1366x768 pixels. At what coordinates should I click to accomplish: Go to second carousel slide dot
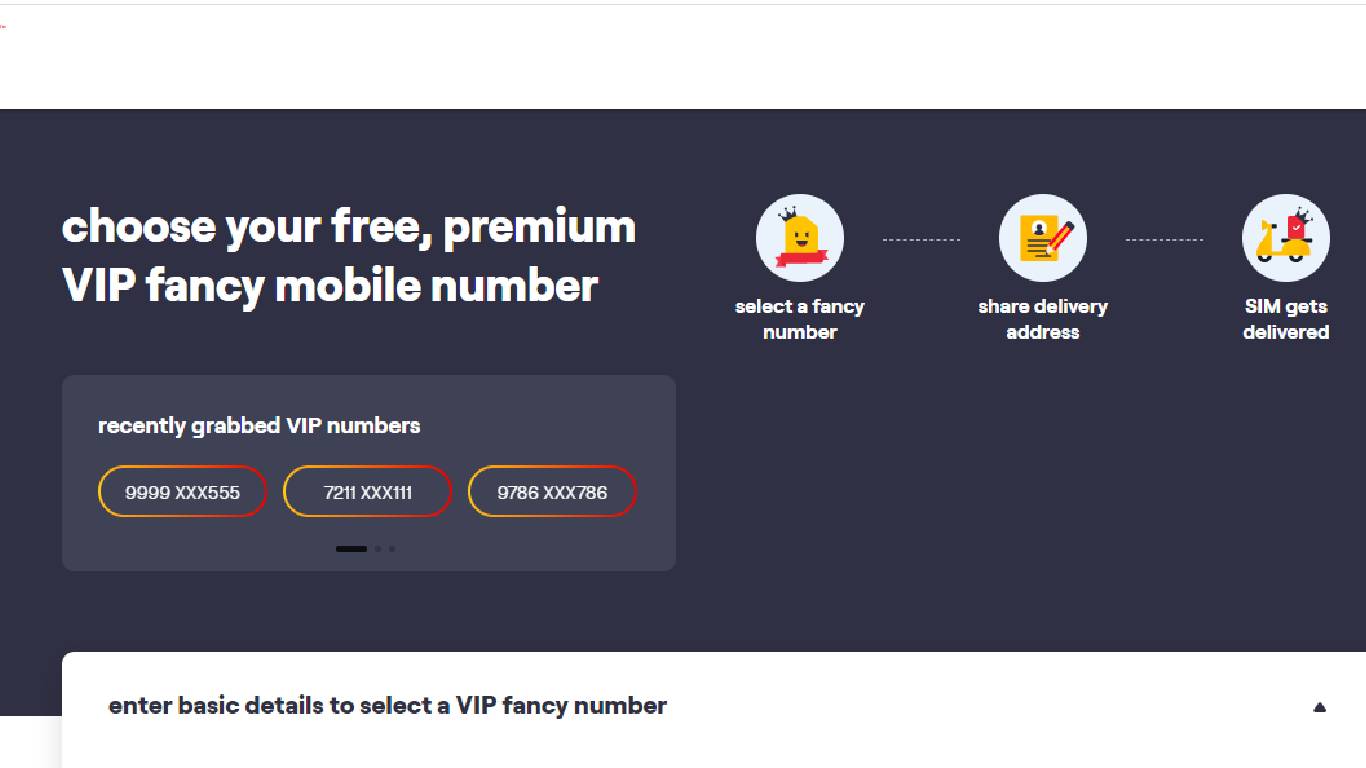[x=378, y=549]
